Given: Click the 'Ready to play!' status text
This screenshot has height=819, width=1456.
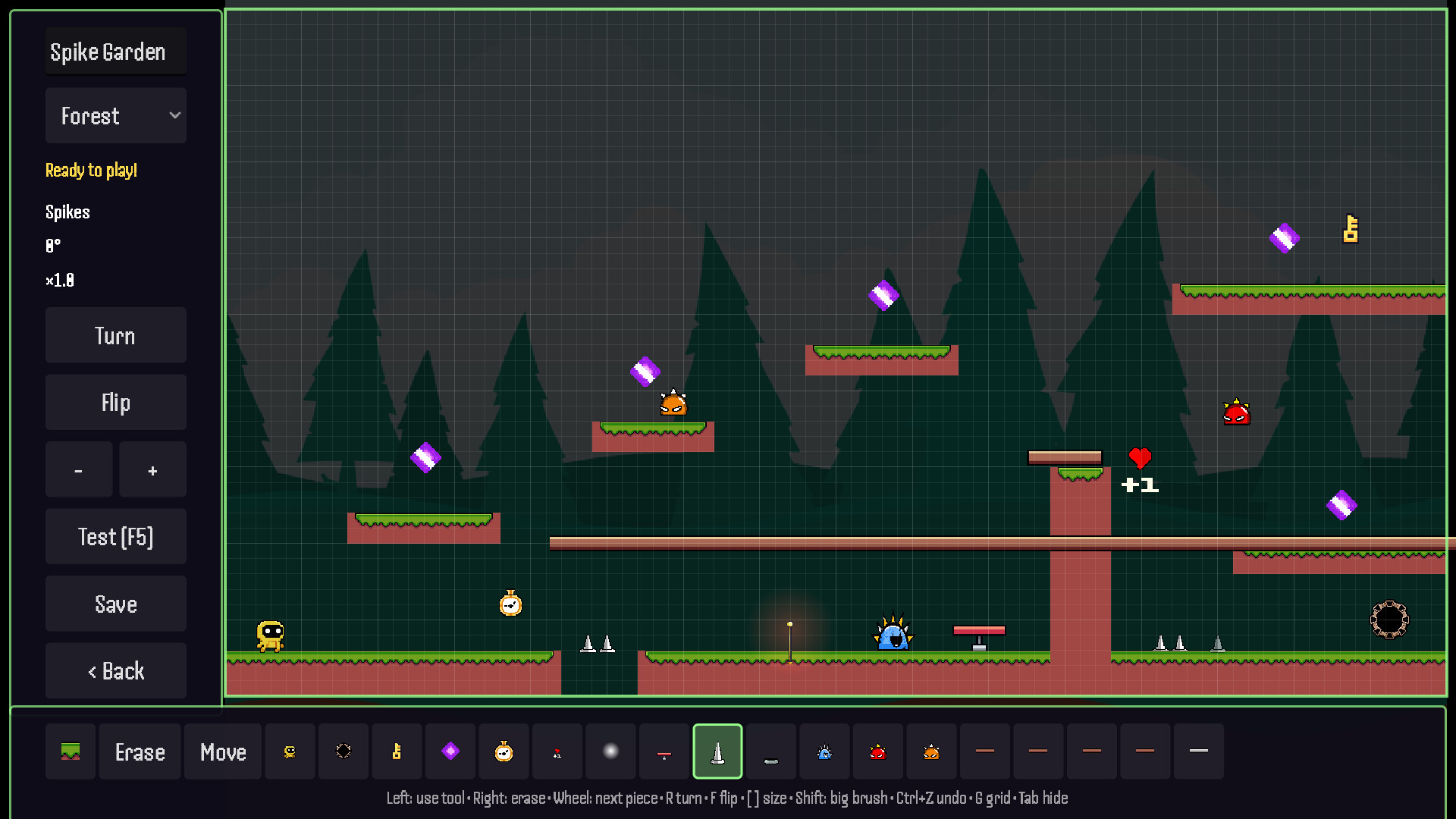Looking at the screenshot, I should 91,170.
